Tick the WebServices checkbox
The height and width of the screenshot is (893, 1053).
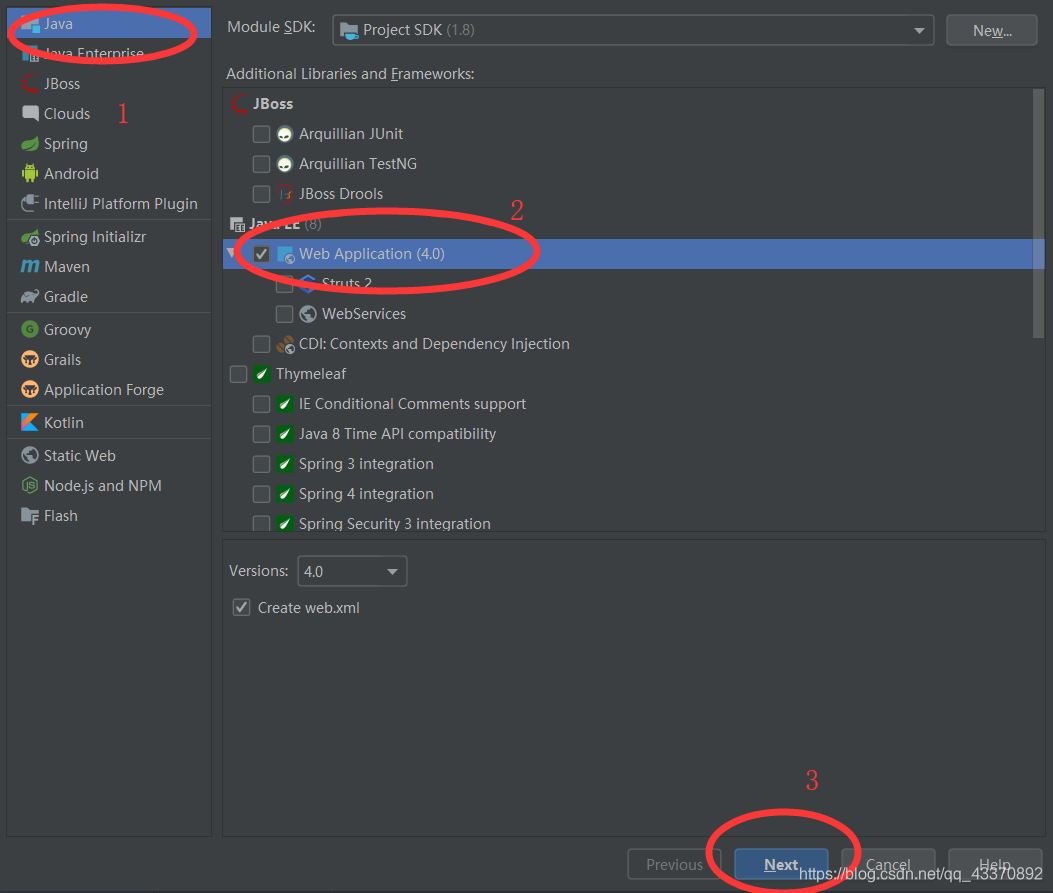click(x=284, y=314)
